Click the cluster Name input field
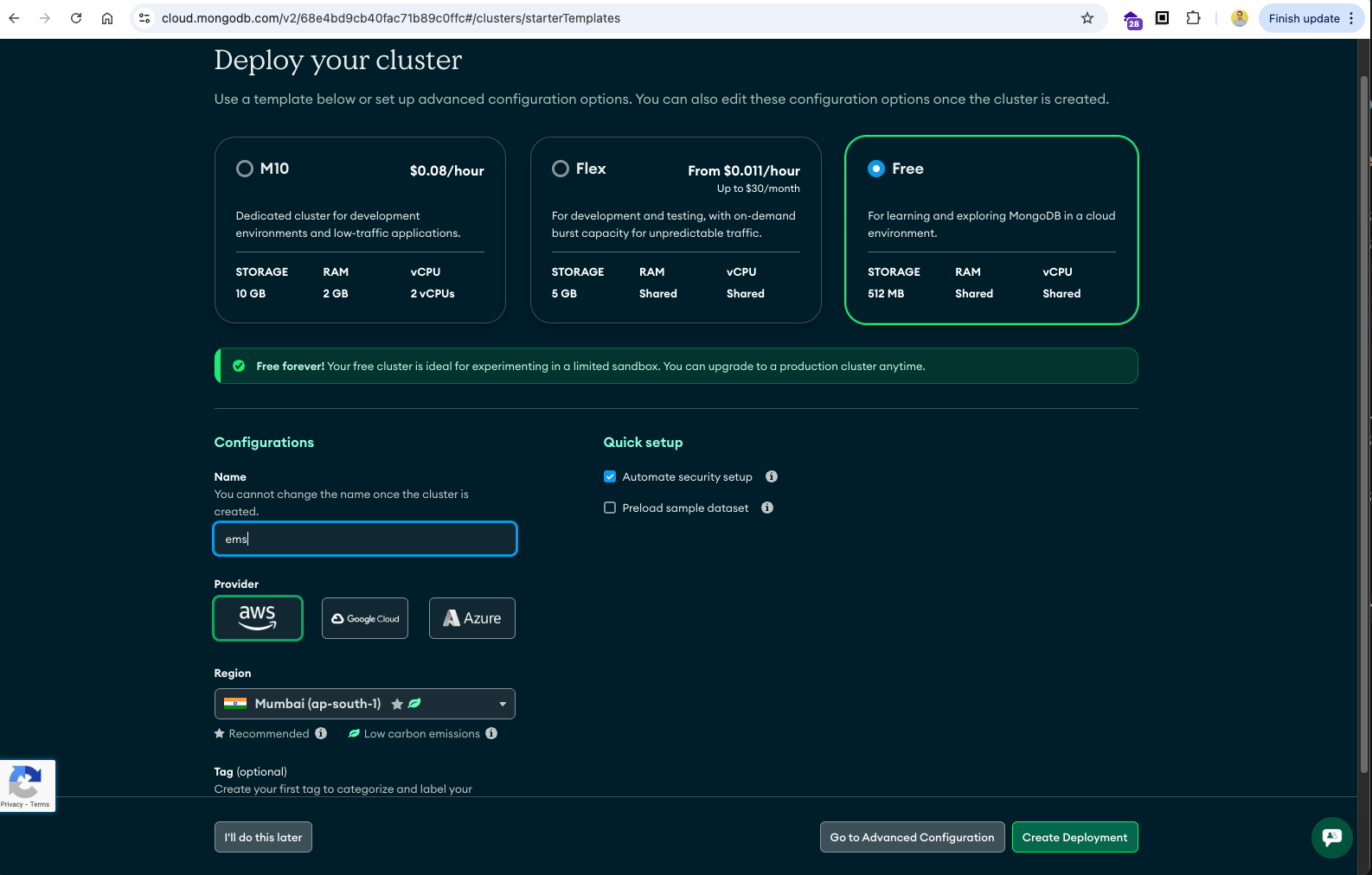 [365, 539]
